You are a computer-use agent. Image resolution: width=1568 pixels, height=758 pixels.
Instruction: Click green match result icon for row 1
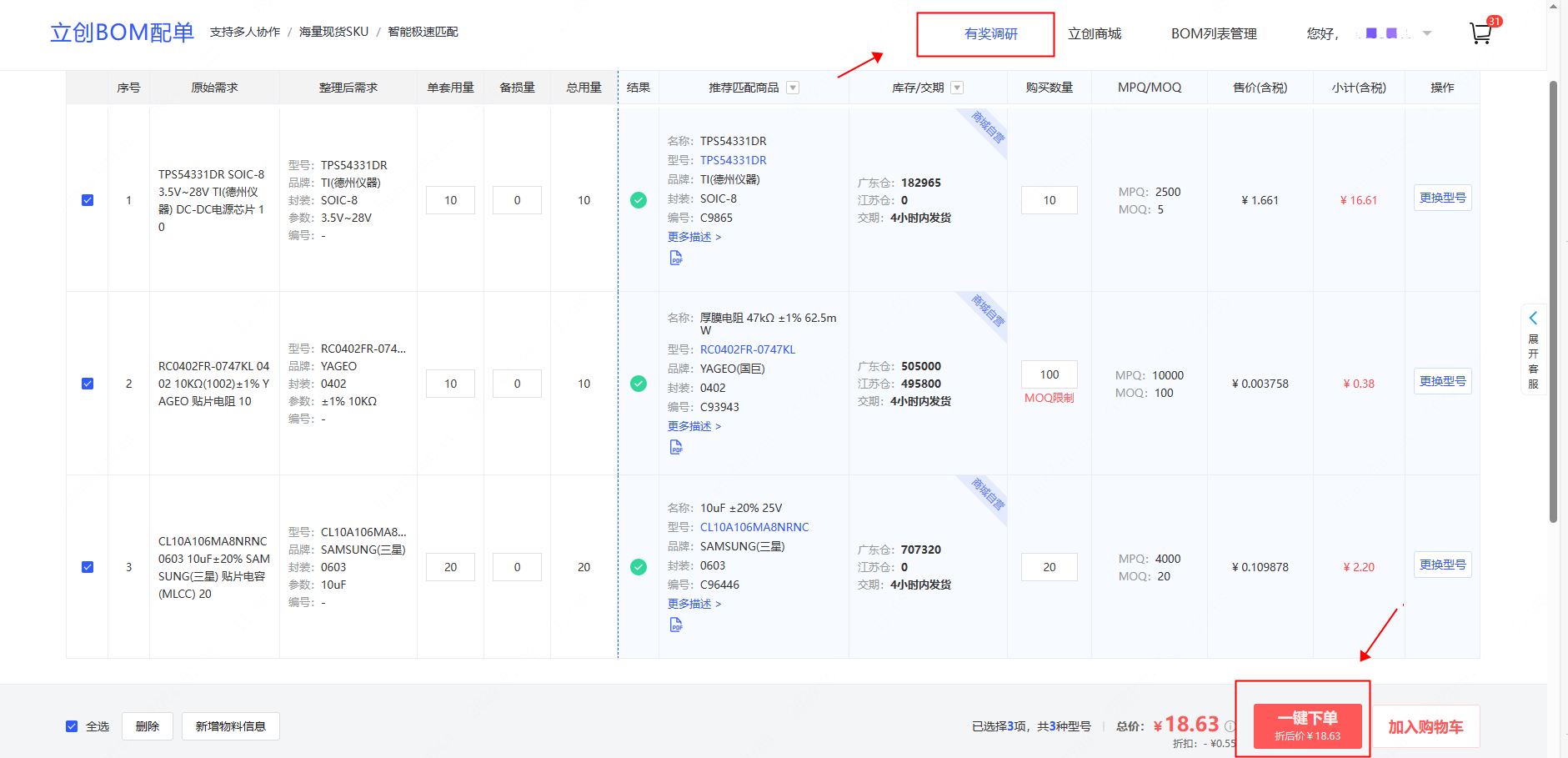point(639,200)
